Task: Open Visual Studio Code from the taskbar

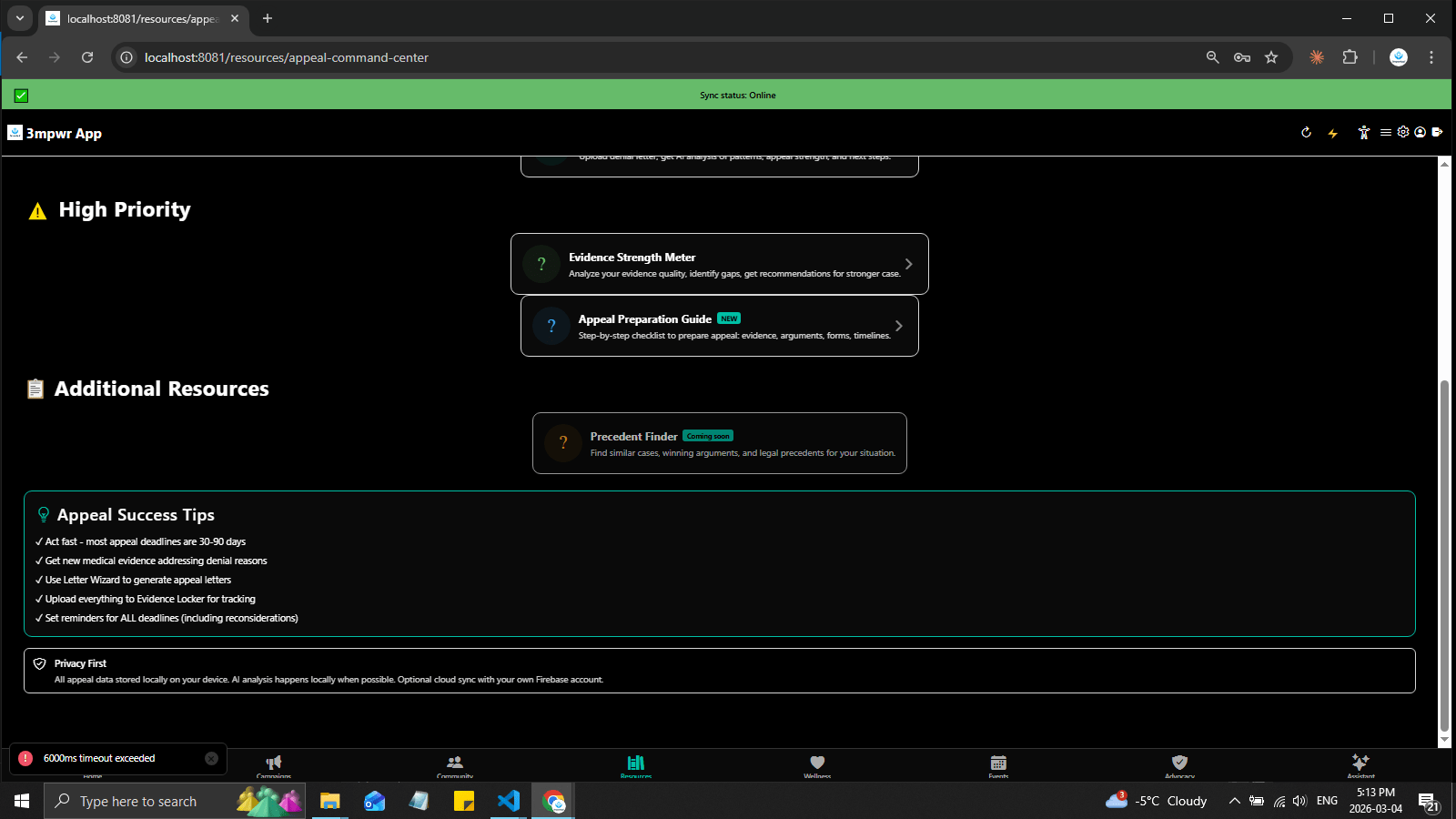Action: click(509, 801)
